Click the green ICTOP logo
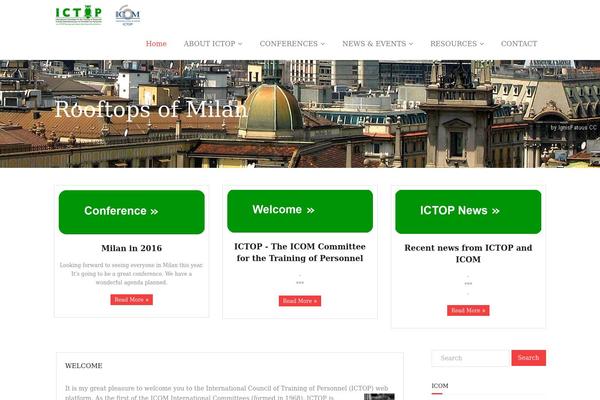Screen dimensions: 600x400 [79, 15]
